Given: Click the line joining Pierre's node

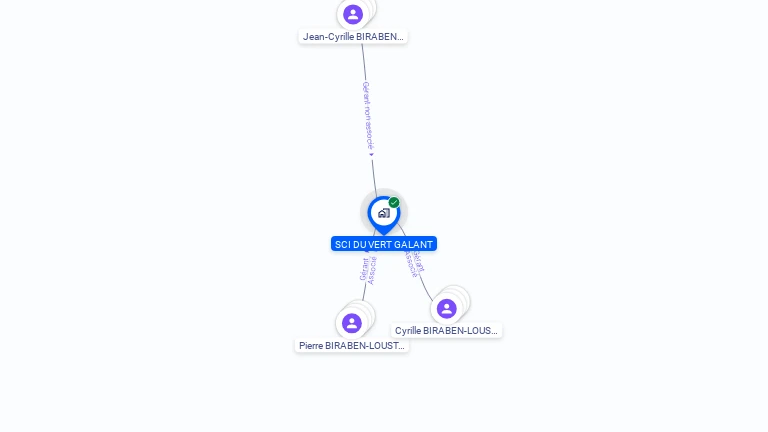Looking at the screenshot, I should [364, 292].
